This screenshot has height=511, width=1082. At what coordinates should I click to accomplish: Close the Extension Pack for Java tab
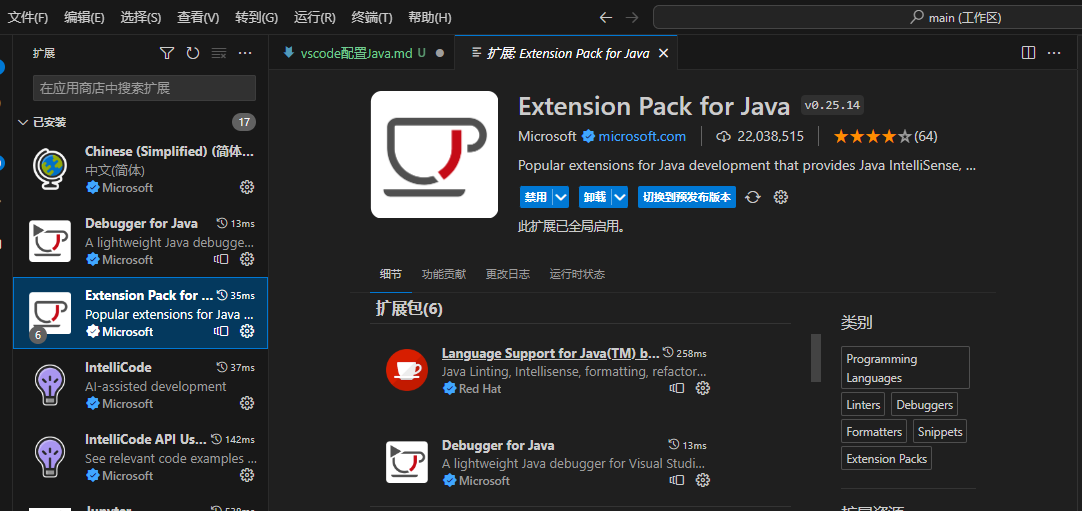point(663,53)
